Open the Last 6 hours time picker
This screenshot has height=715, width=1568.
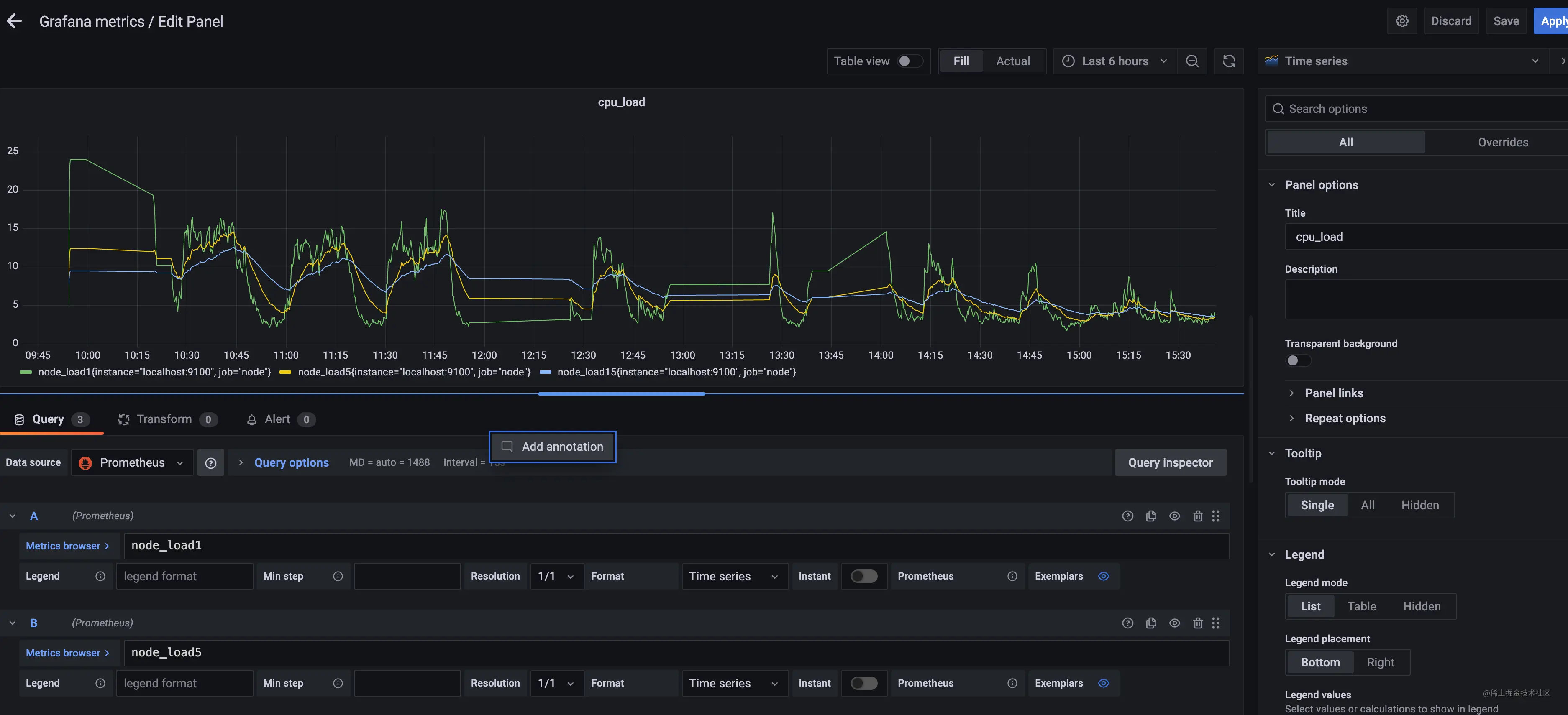(1115, 61)
